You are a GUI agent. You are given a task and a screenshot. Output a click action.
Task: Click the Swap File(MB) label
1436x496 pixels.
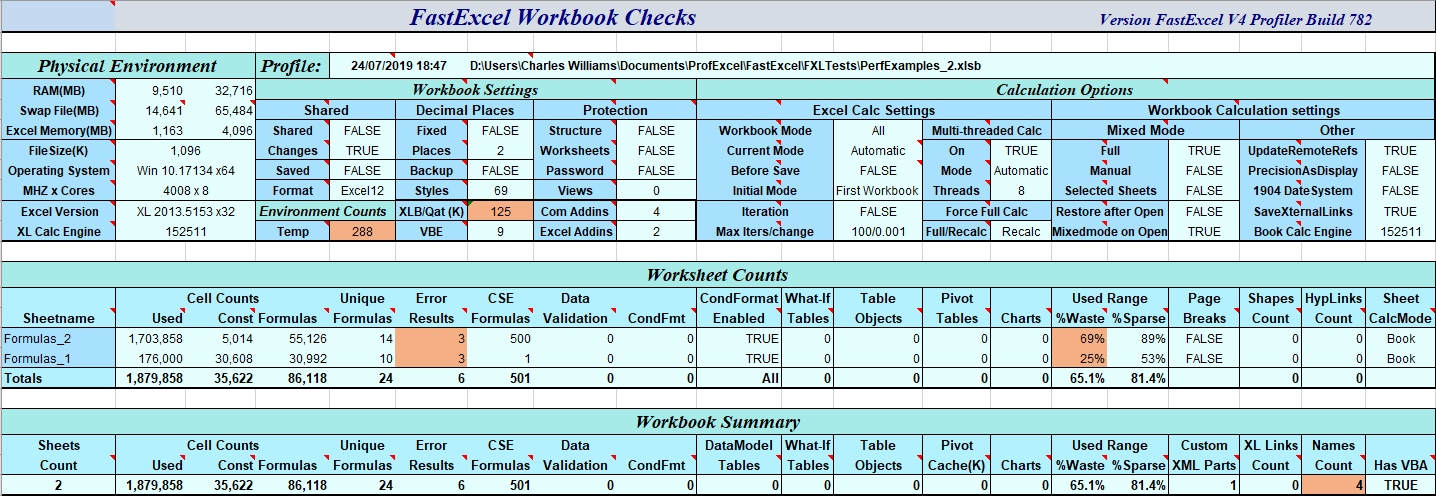click(58, 110)
